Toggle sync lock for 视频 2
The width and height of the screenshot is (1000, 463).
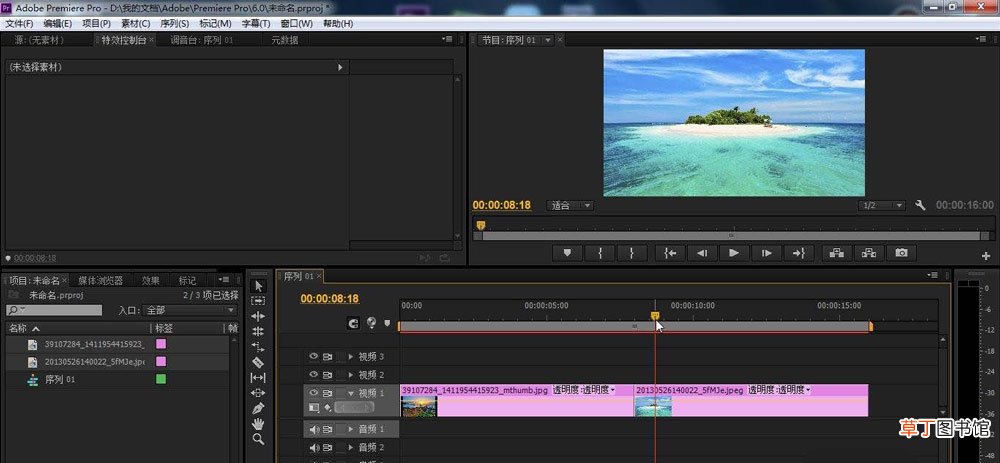pos(328,374)
